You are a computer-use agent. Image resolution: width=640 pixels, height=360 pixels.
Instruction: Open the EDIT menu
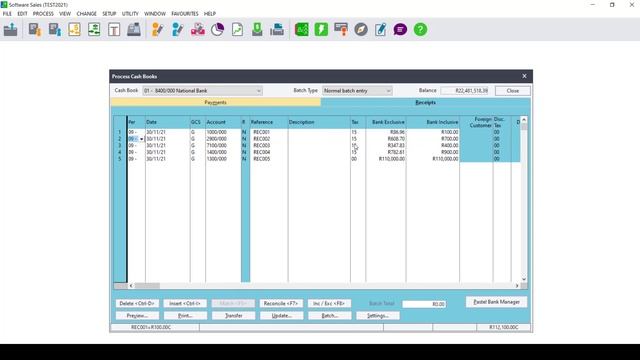(x=22, y=13)
